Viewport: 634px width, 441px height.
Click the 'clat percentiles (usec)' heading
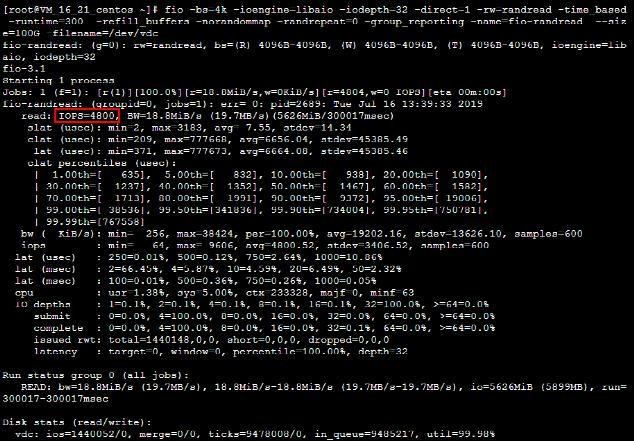click(101, 163)
